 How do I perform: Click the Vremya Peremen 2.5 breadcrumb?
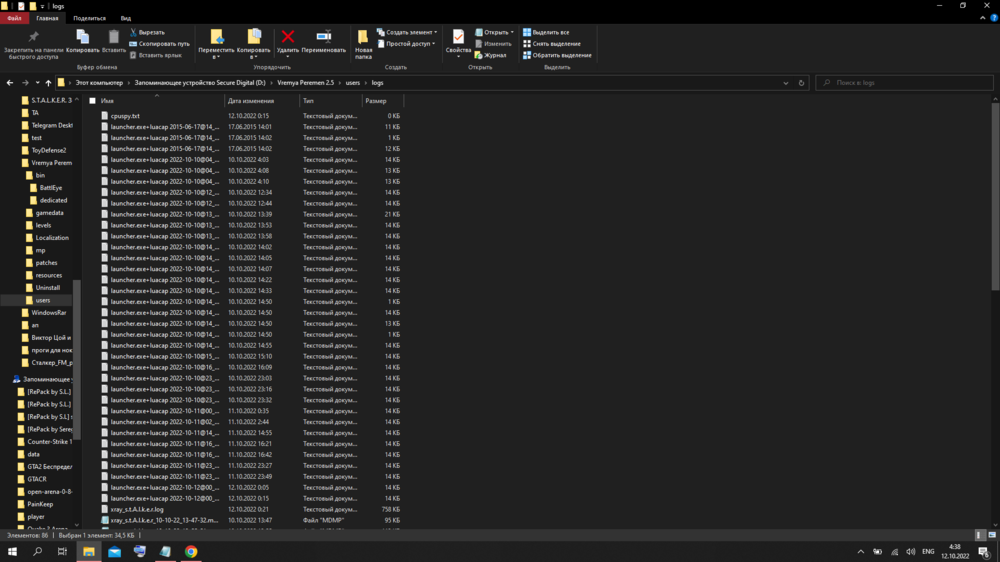click(x=306, y=83)
